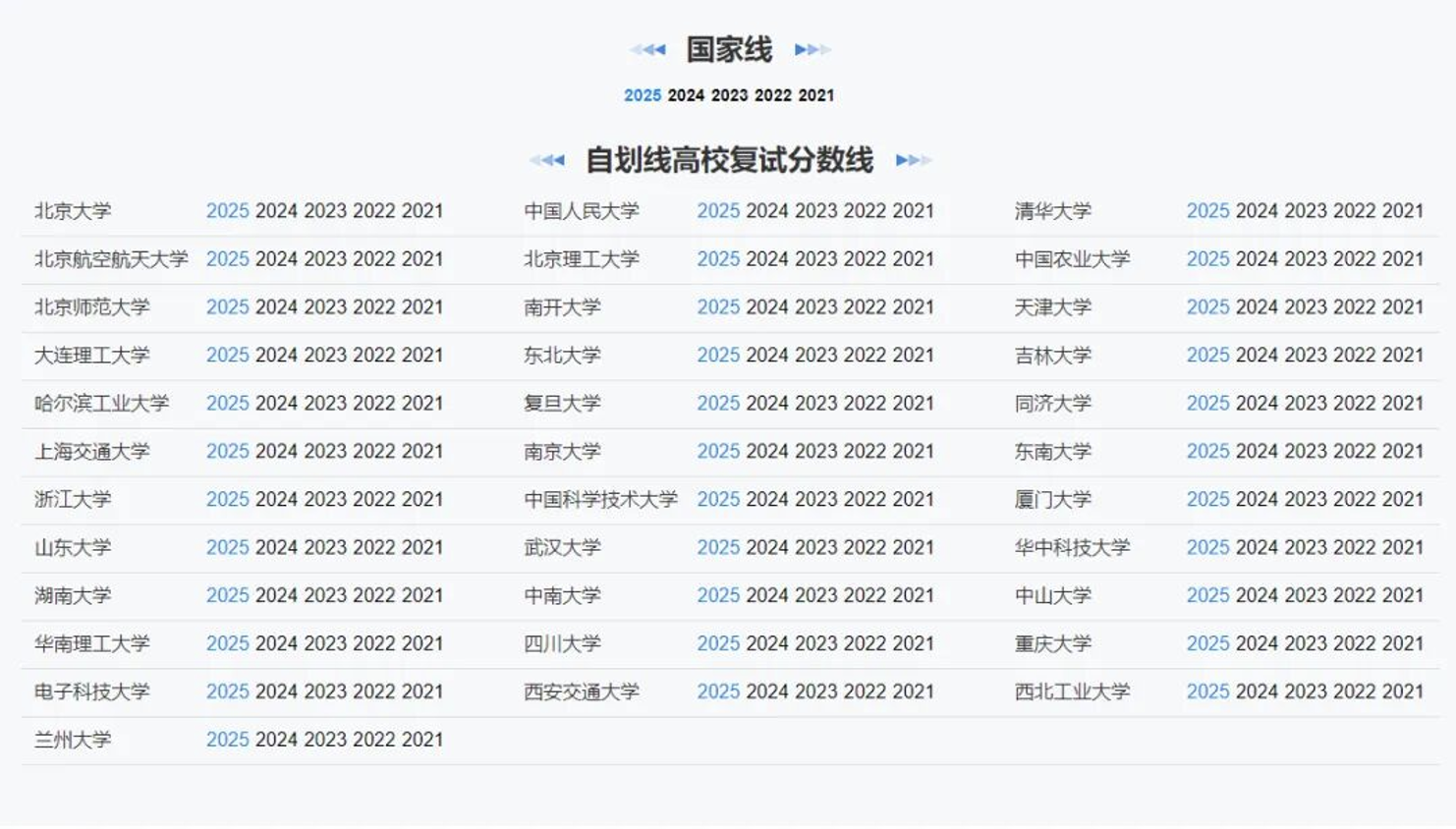Image resolution: width=1456 pixels, height=829 pixels.
Task: Select 复旦大学 2022 score line
Action: pos(865,404)
